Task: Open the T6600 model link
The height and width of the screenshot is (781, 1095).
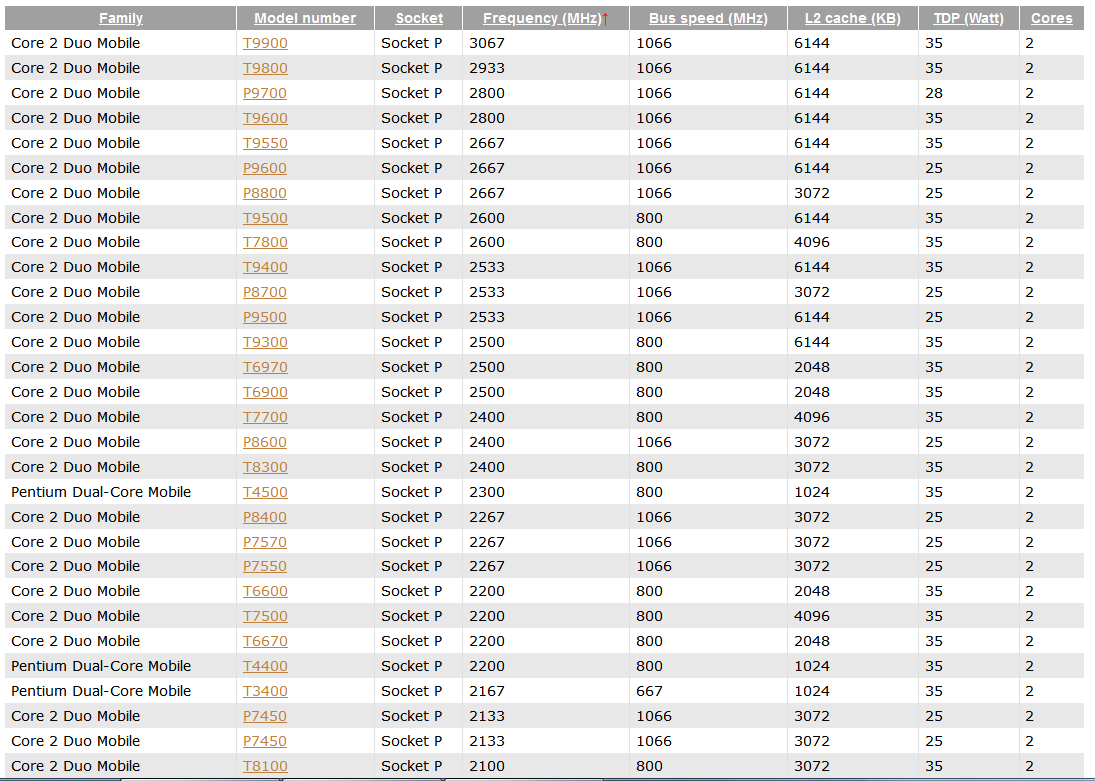Action: (x=265, y=592)
